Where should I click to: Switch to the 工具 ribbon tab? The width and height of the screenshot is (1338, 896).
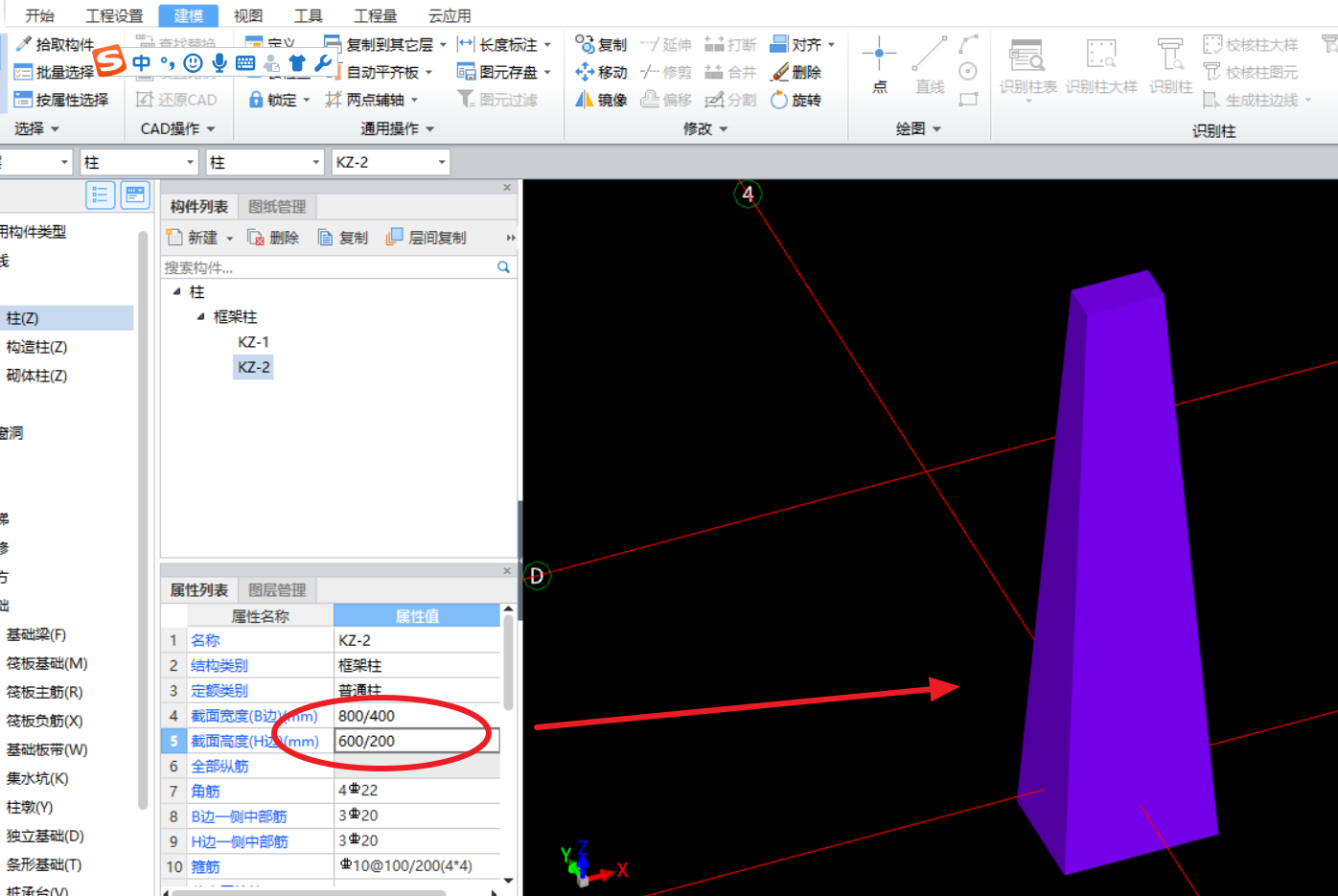click(x=308, y=15)
